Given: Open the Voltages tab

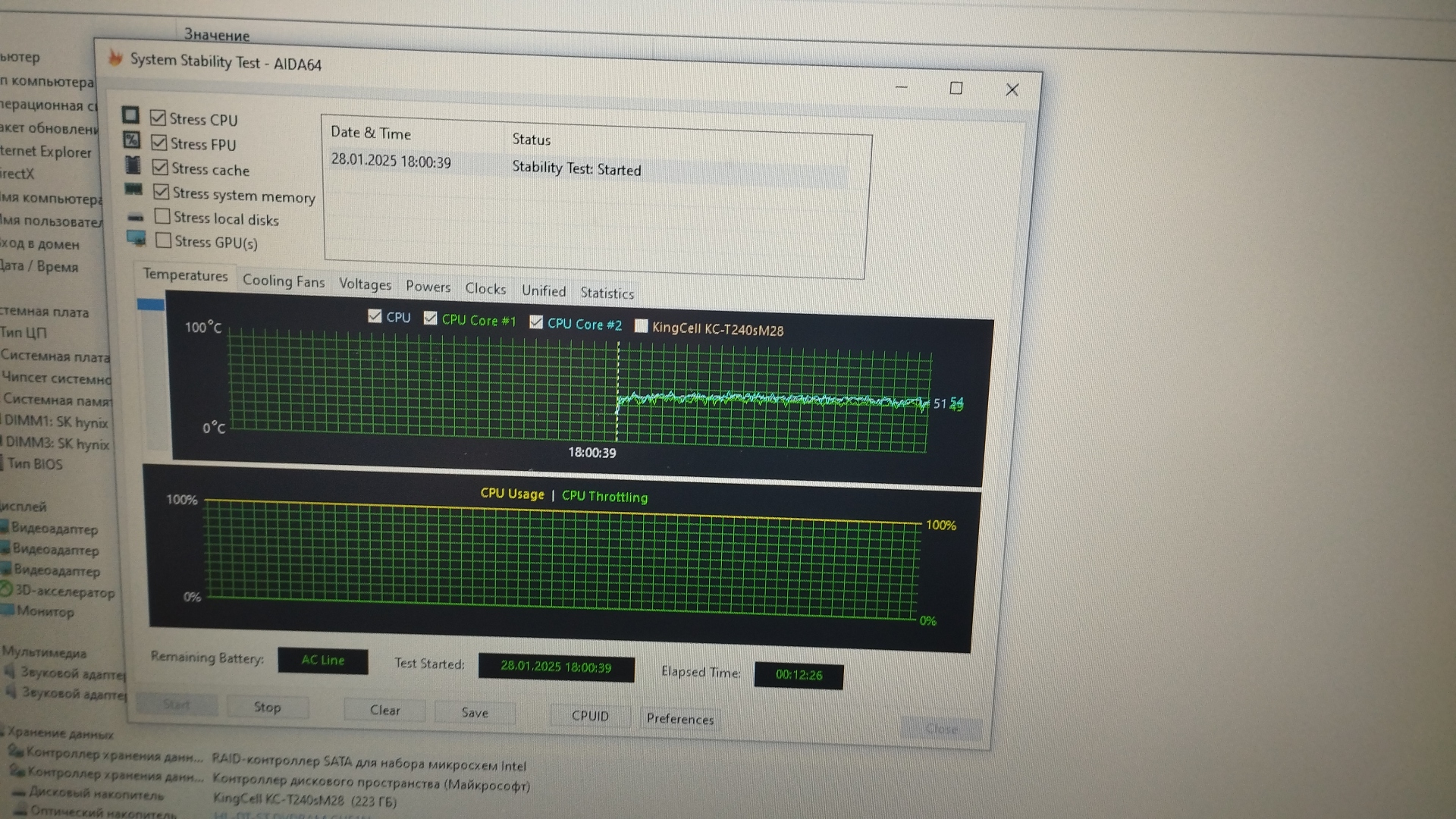Looking at the screenshot, I should 365,284.
